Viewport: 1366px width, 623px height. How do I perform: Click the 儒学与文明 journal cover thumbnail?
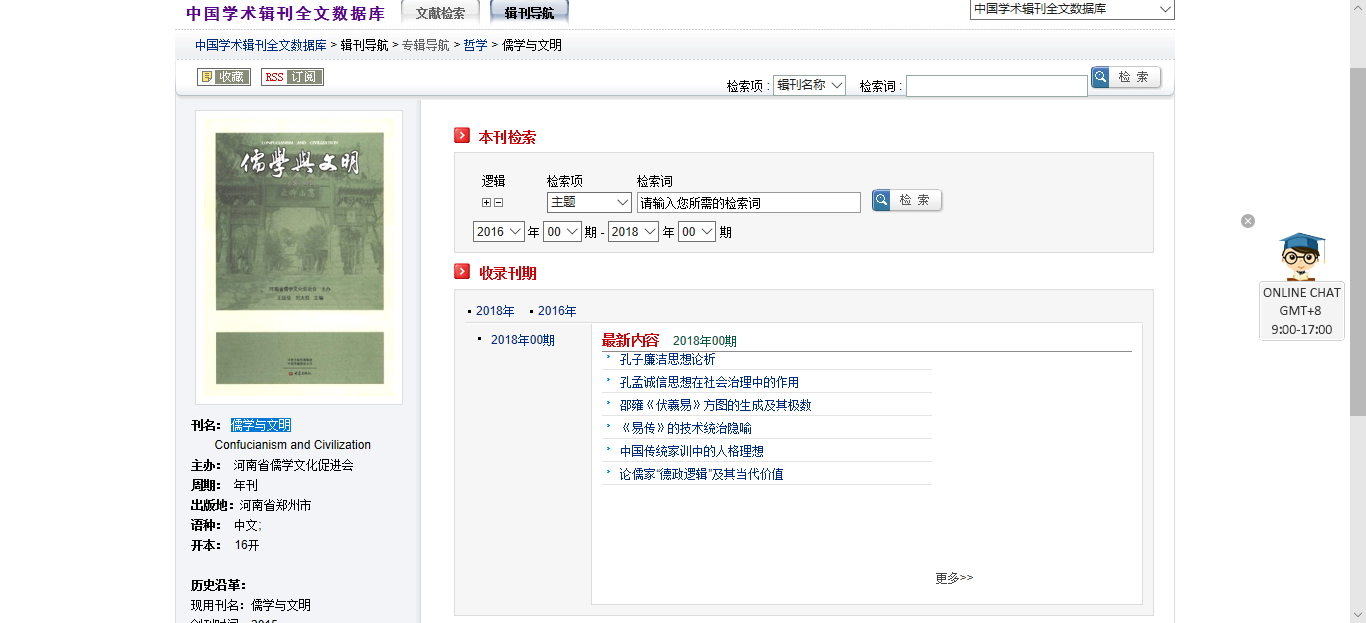[x=299, y=257]
